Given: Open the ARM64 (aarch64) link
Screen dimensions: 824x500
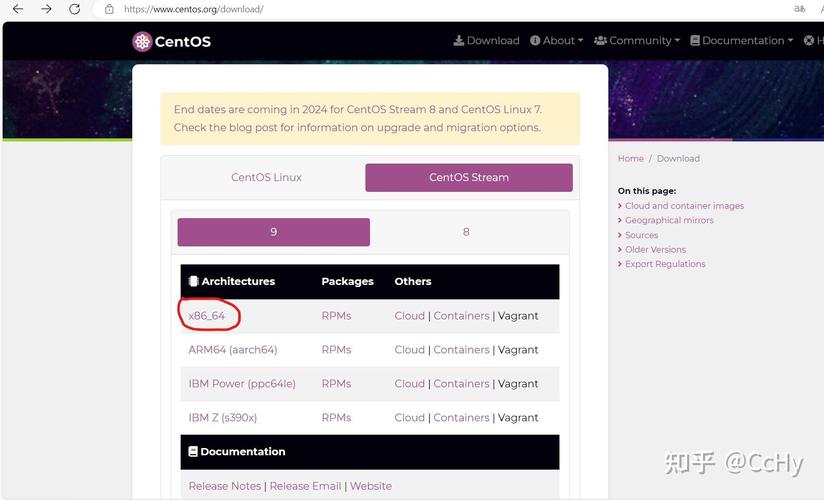Looking at the screenshot, I should click(233, 350).
